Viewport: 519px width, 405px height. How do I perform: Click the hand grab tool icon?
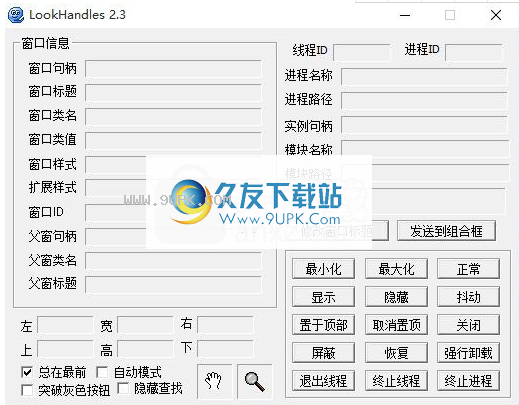click(x=214, y=381)
